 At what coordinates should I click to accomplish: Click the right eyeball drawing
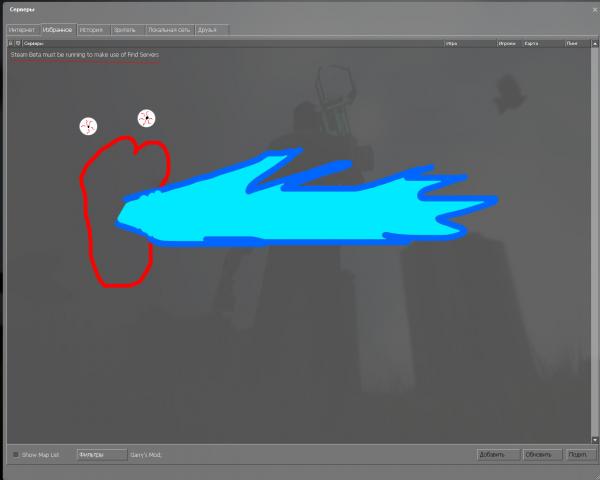147,118
